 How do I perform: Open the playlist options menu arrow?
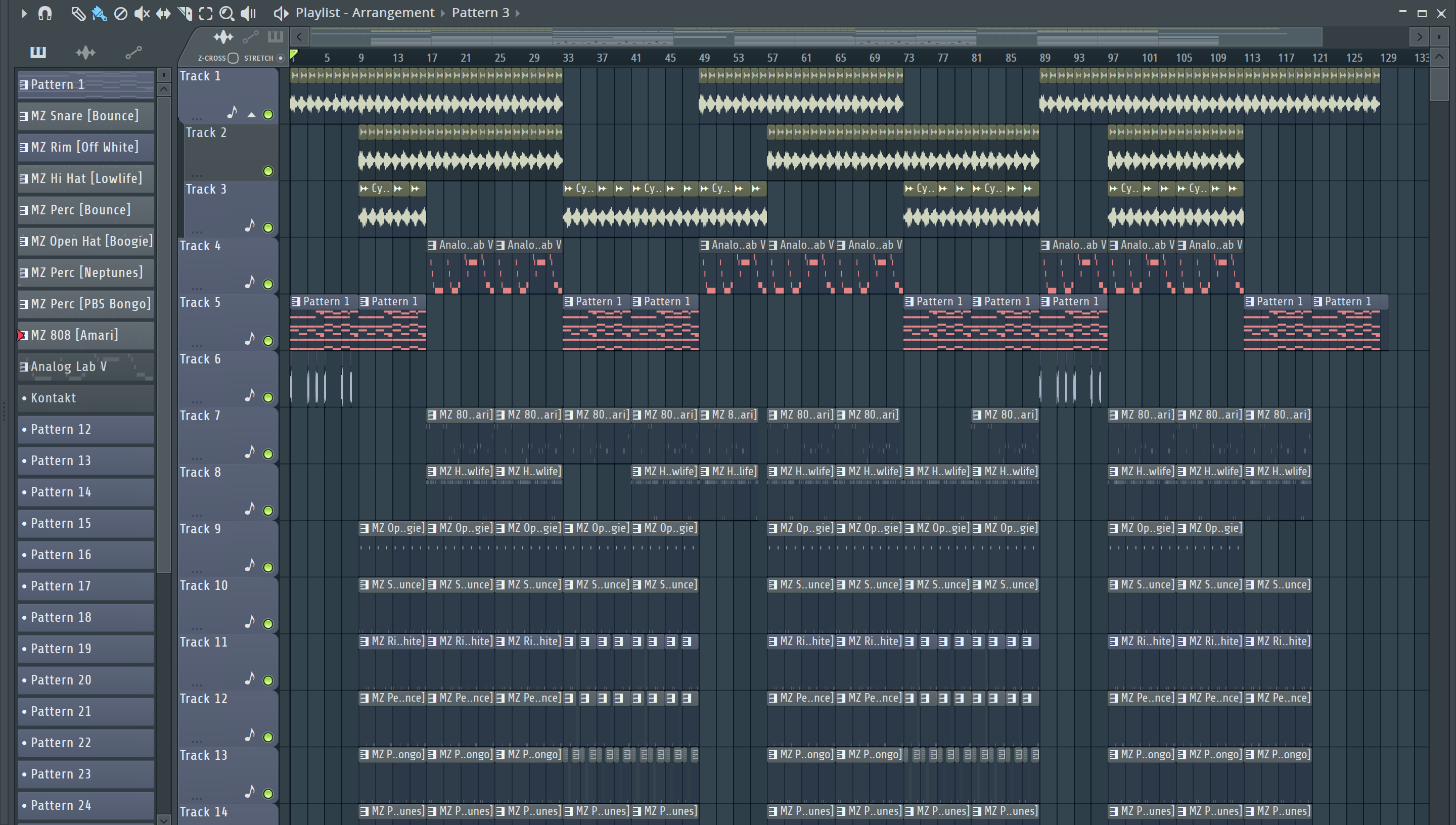(24, 13)
